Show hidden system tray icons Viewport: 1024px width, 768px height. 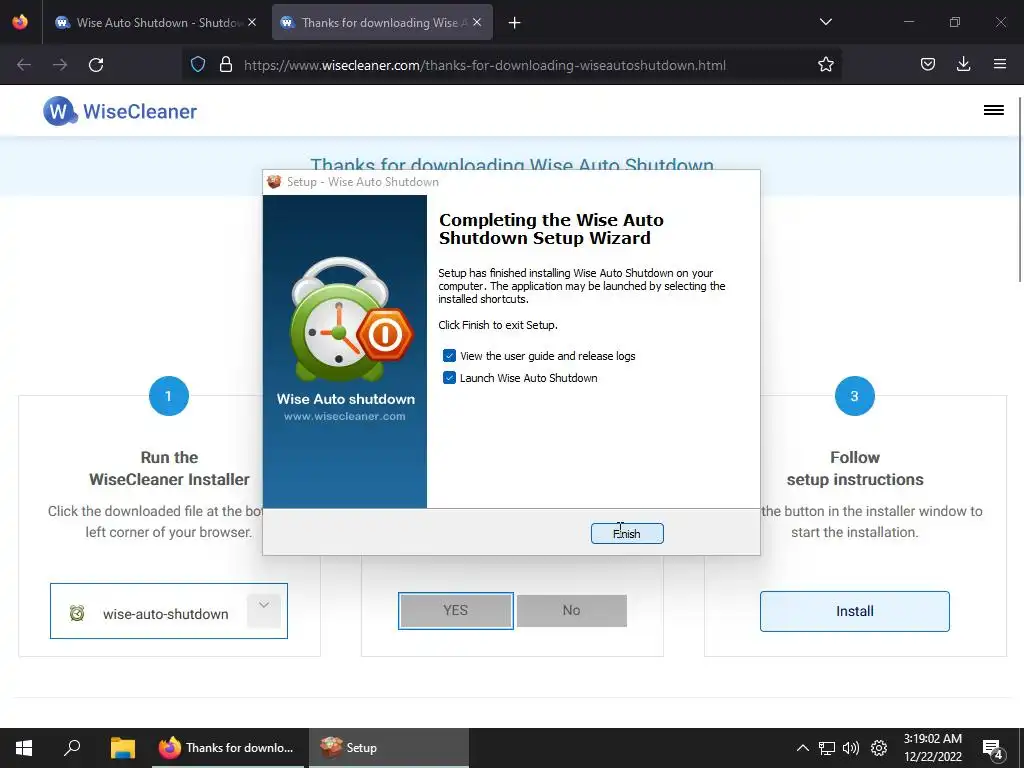803,748
